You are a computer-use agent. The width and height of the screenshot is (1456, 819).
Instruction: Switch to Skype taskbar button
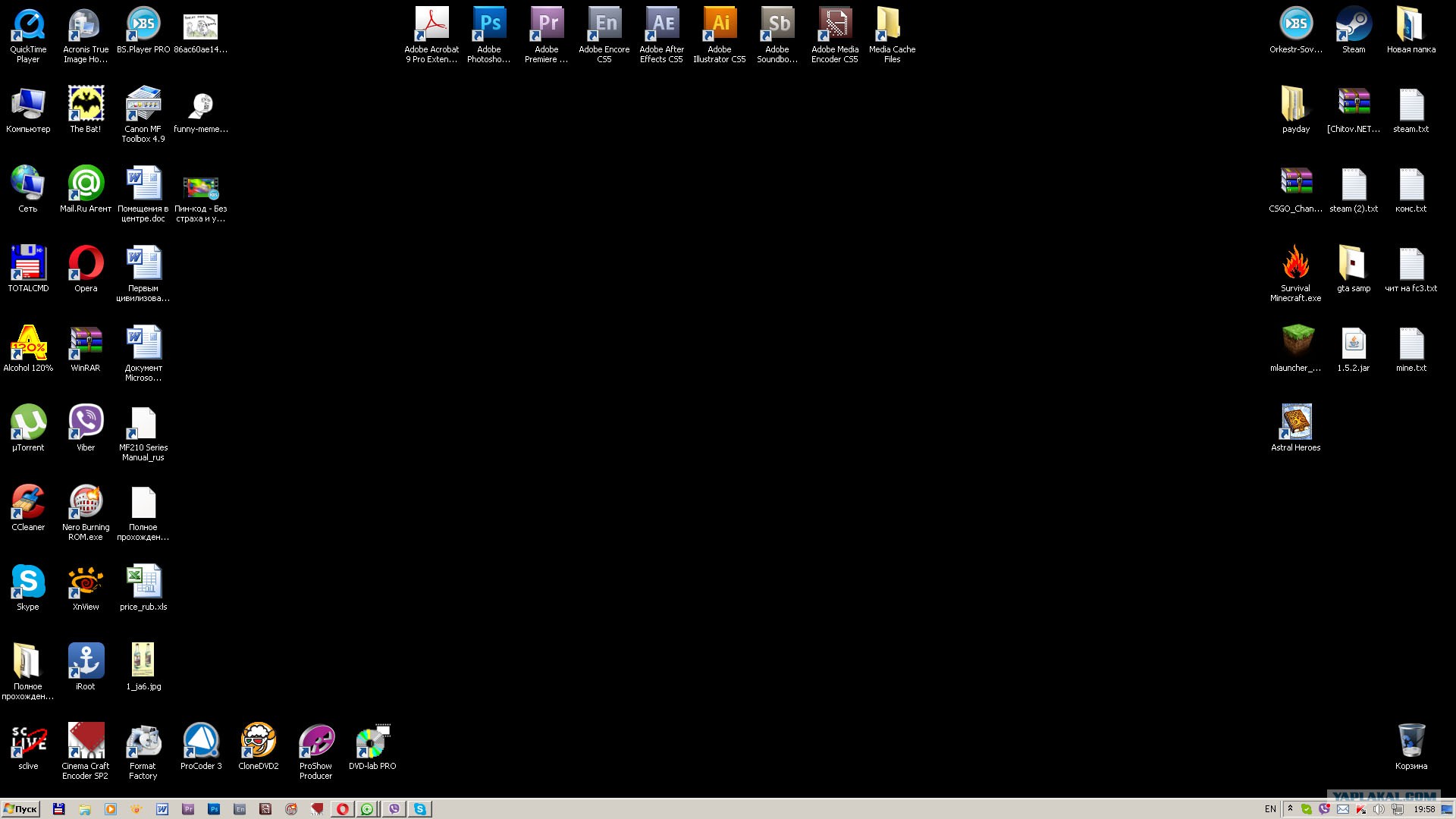point(419,809)
